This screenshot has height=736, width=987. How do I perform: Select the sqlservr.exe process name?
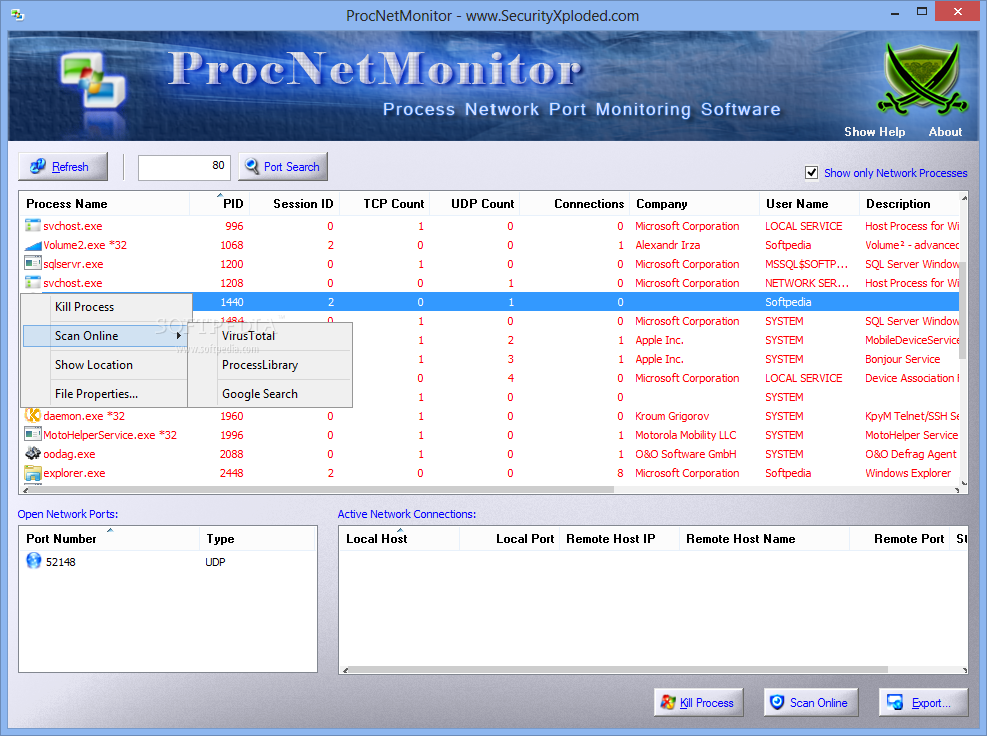tap(73, 264)
